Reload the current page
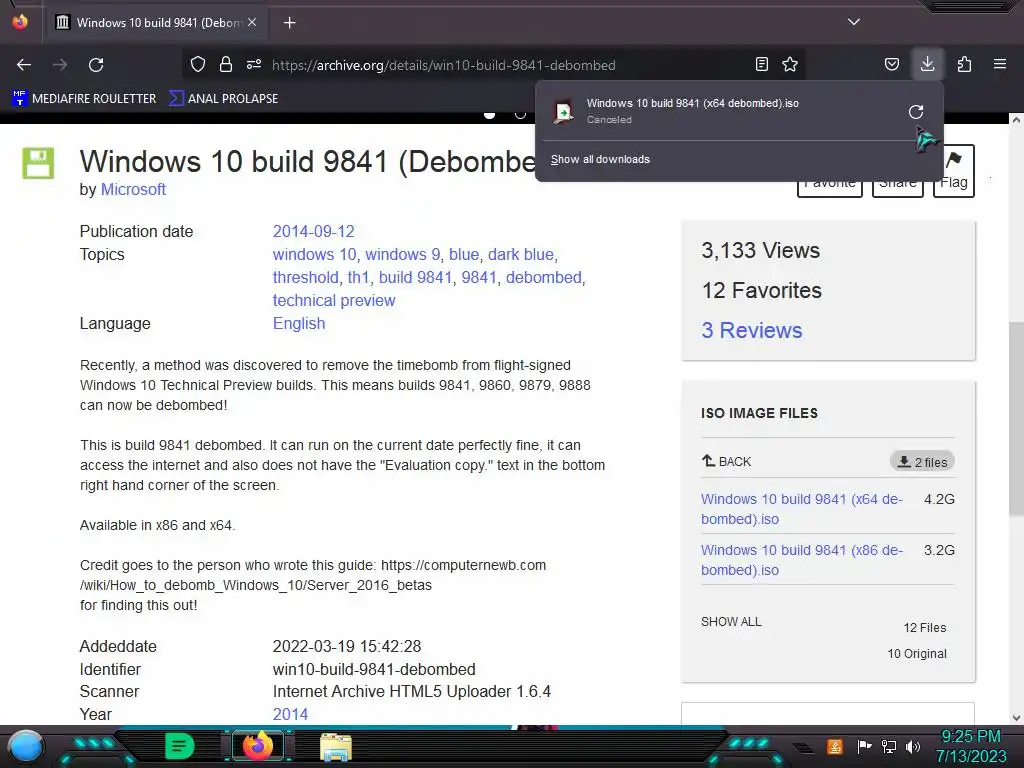Image resolution: width=1024 pixels, height=768 pixels. coord(96,65)
